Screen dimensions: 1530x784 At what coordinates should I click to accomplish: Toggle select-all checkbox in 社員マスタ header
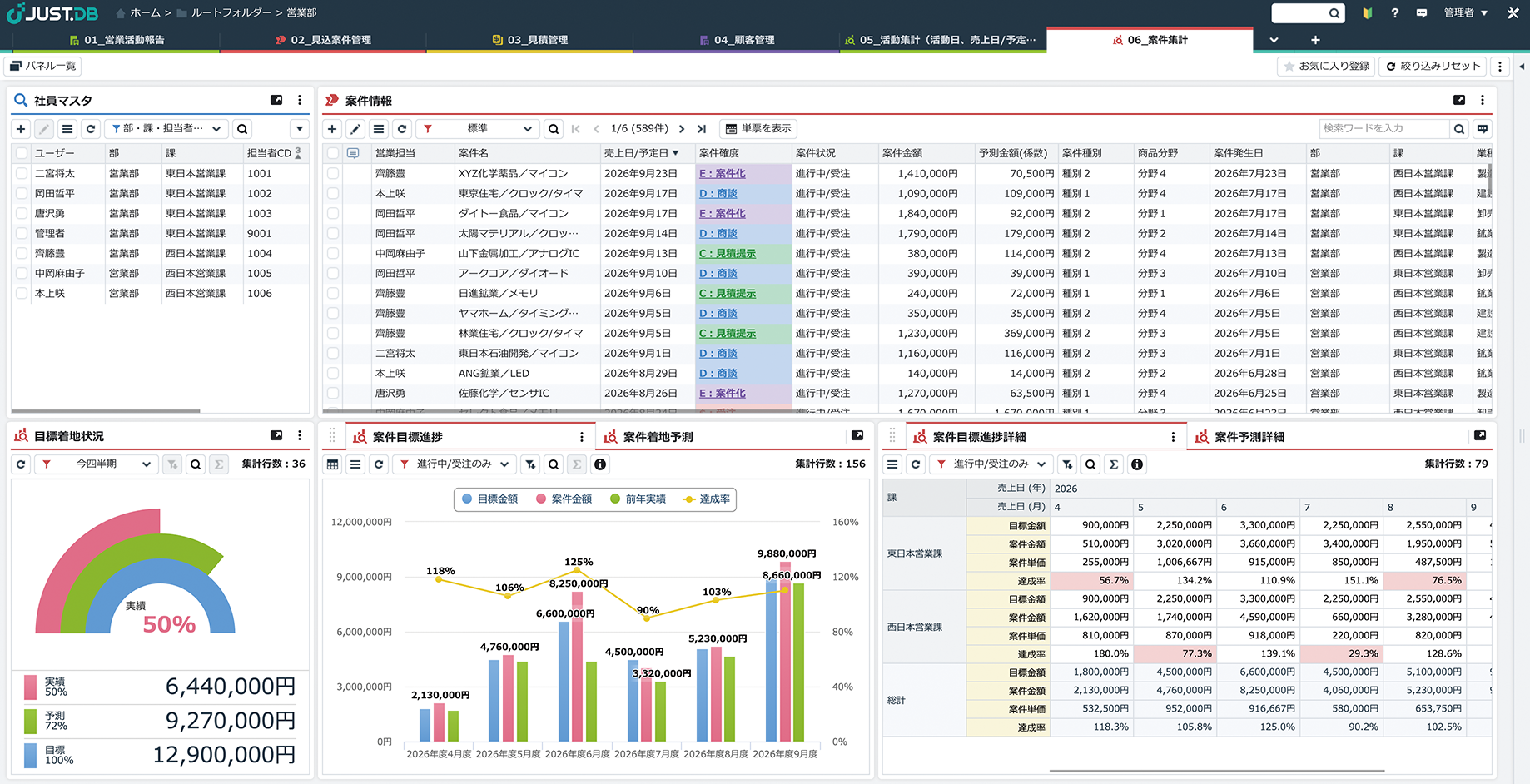22,153
